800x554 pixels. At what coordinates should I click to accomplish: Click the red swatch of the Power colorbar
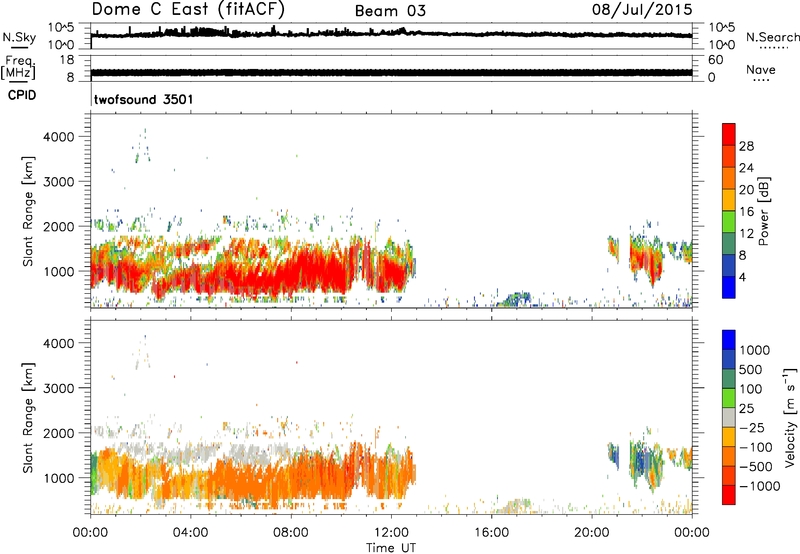point(729,135)
